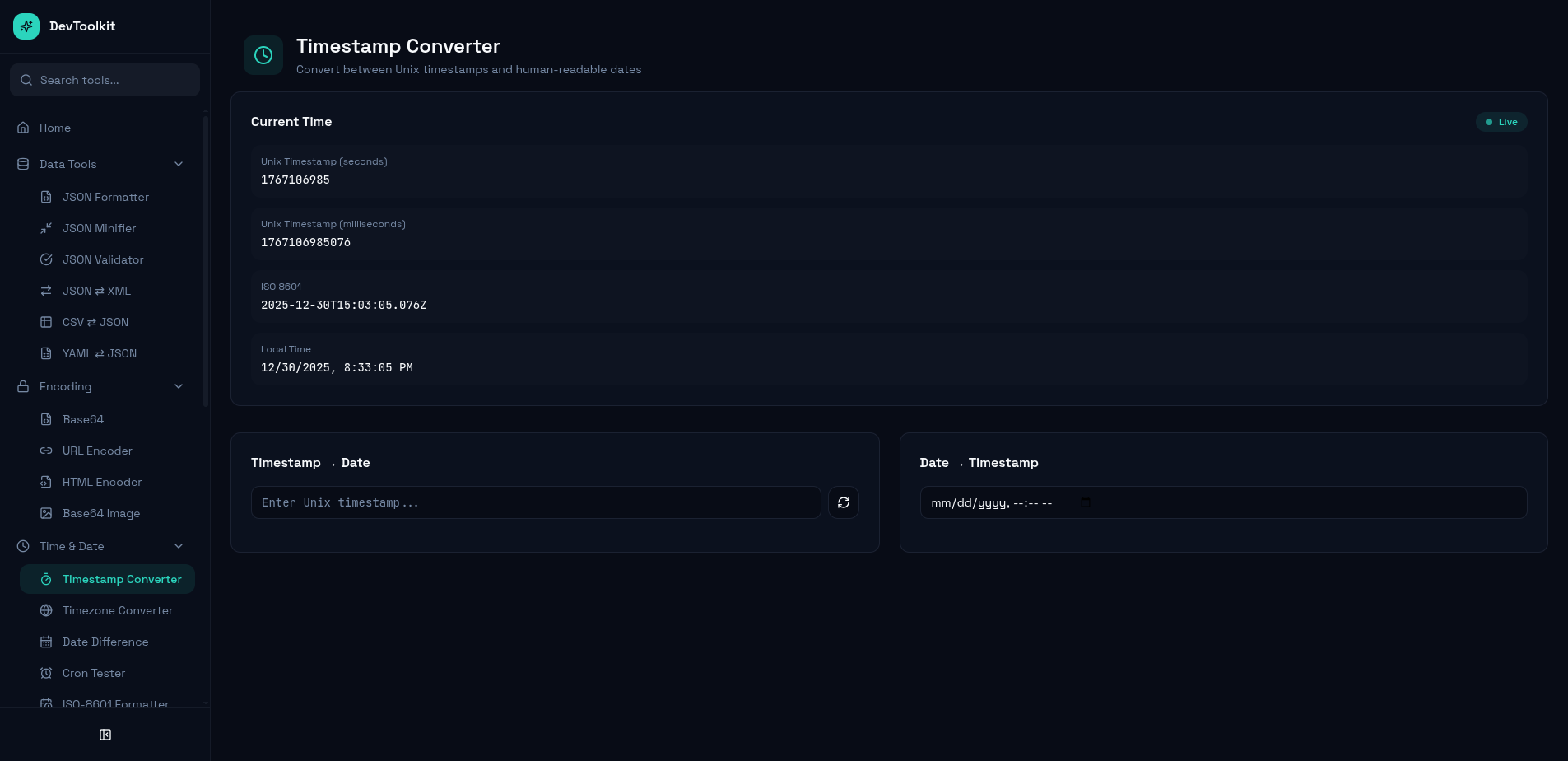Image resolution: width=1568 pixels, height=761 pixels.
Task: Select the JSON ⇄ XML swap icon
Action: (x=46, y=291)
